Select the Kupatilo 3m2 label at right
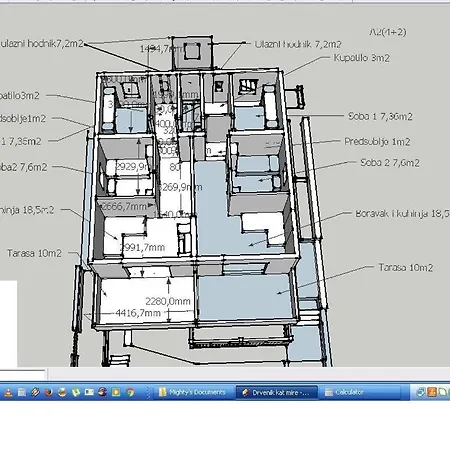 (362, 58)
